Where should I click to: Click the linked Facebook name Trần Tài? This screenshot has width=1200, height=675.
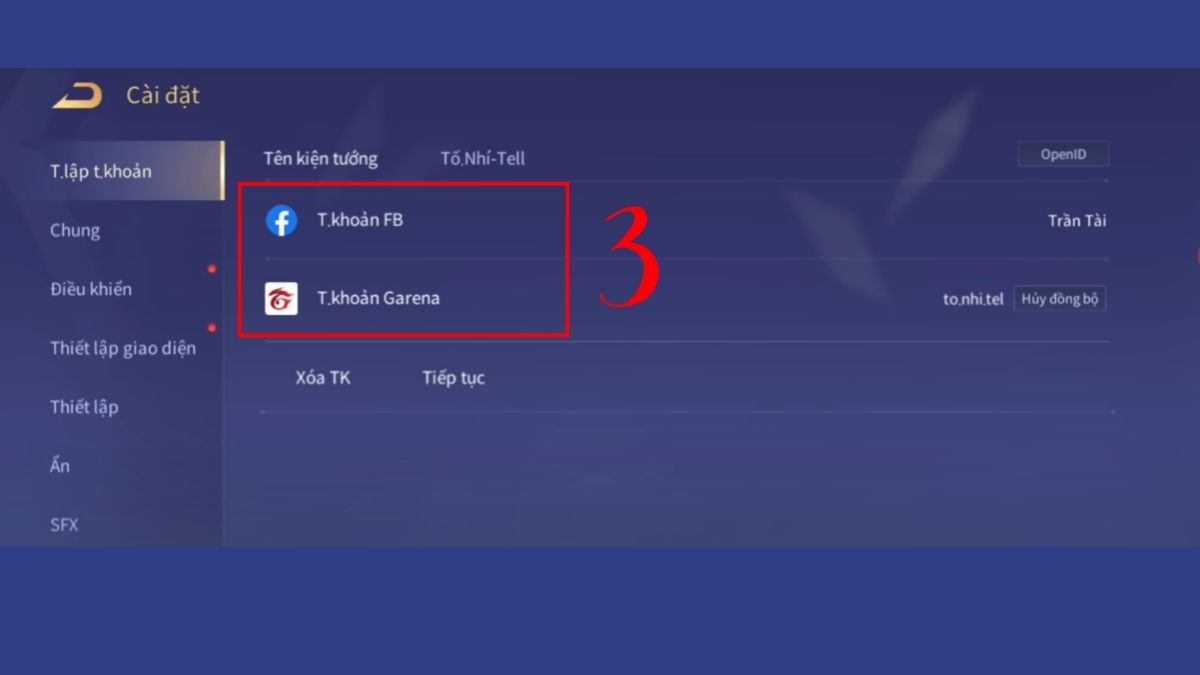(1077, 221)
